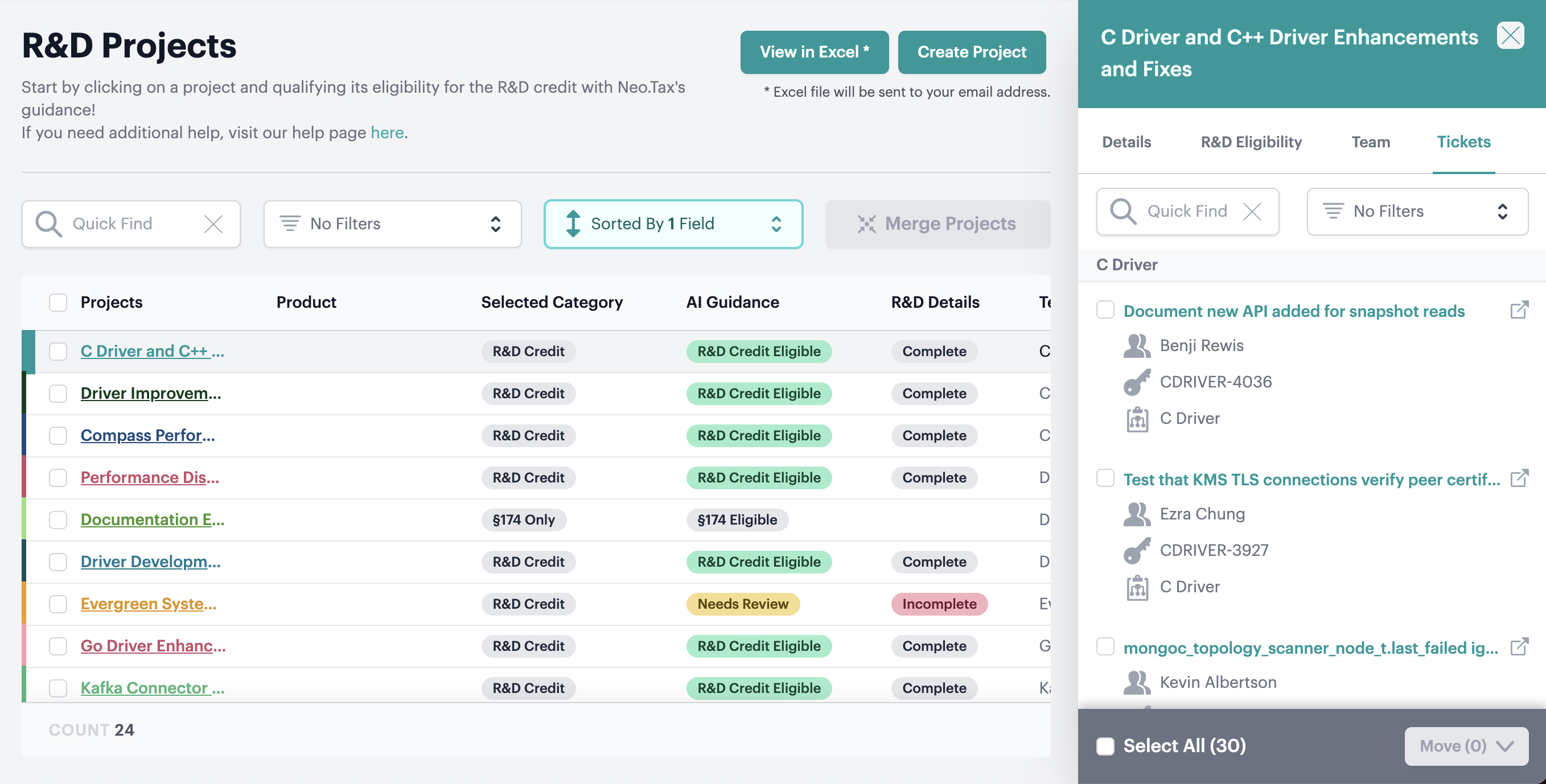Click the projects search magnifier icon
The image size is (1546, 784).
(48, 224)
